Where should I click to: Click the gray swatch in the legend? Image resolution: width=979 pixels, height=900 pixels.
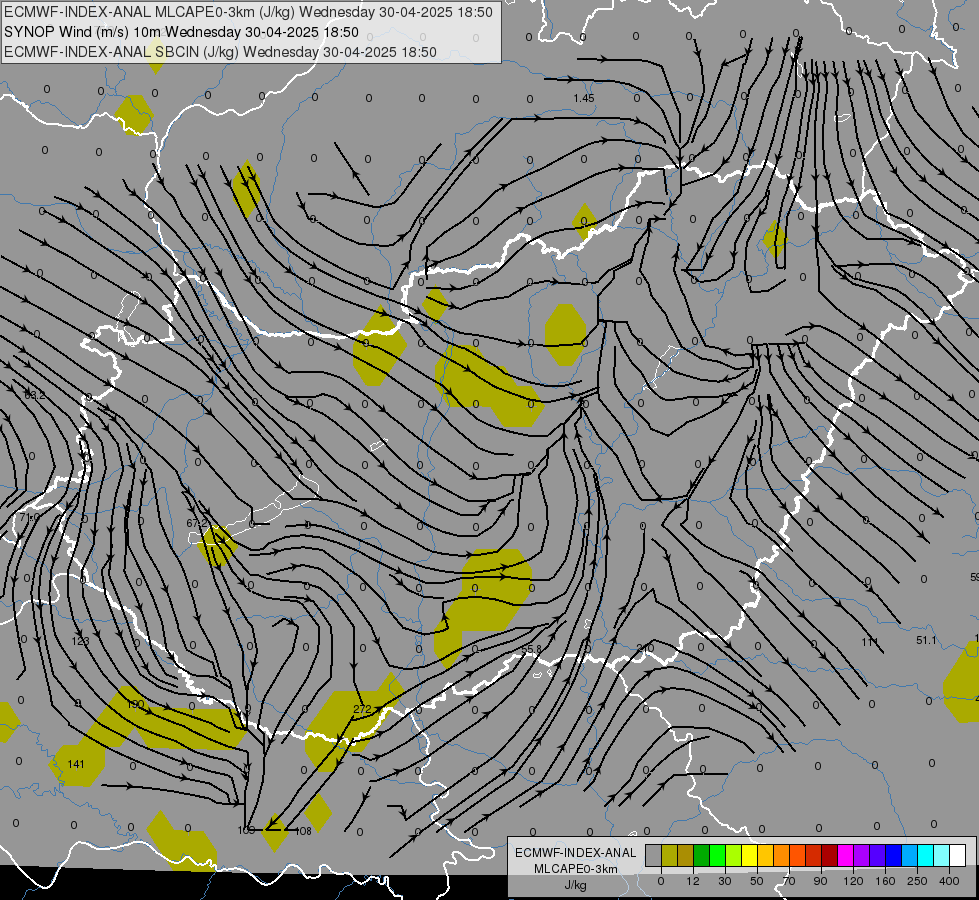coord(654,855)
